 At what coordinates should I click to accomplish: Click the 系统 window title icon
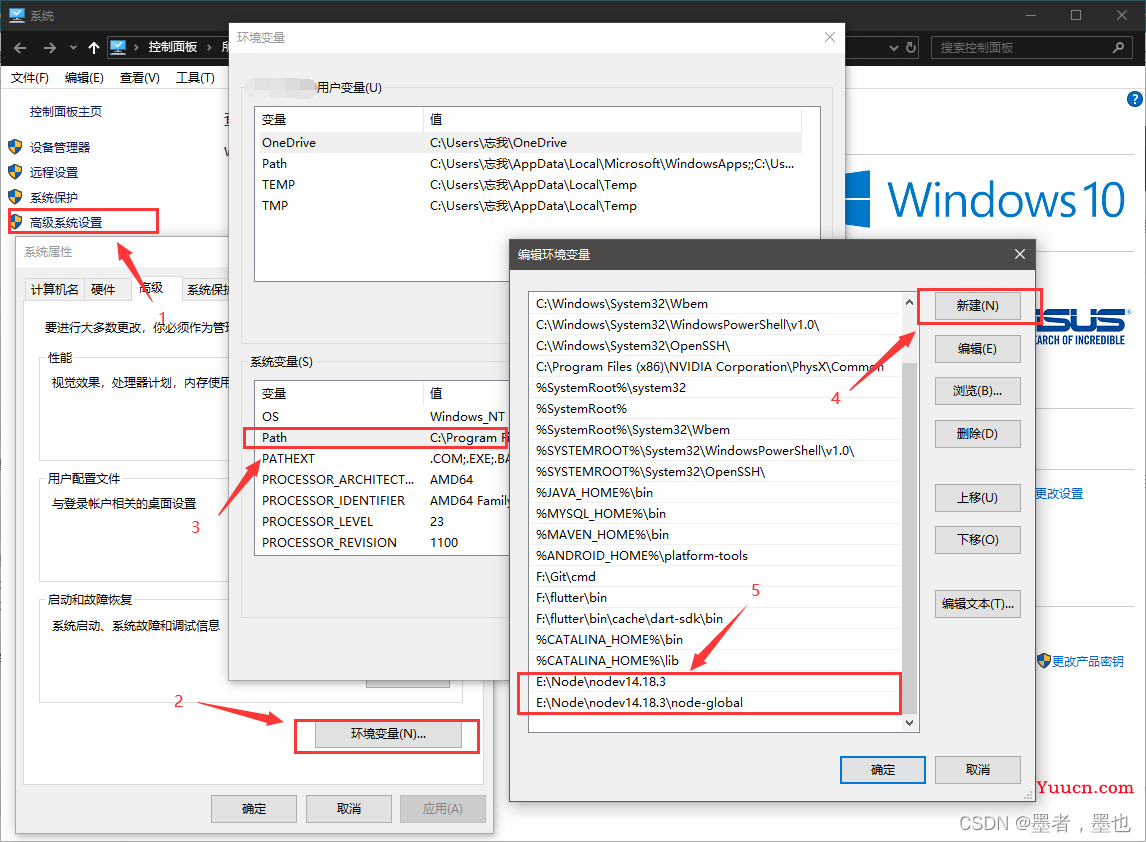click(x=16, y=15)
